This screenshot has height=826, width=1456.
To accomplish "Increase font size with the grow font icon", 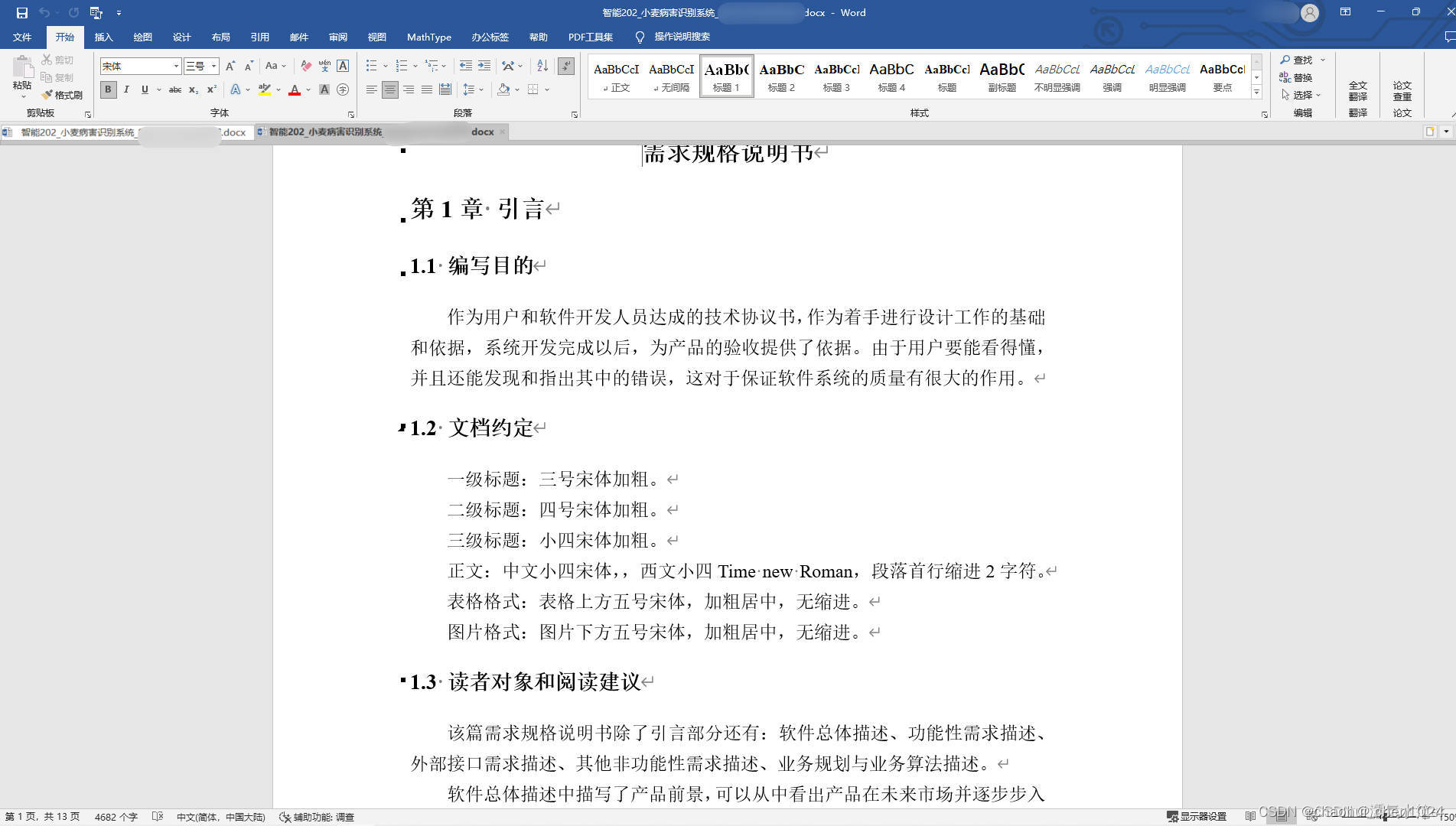I will click(x=230, y=66).
